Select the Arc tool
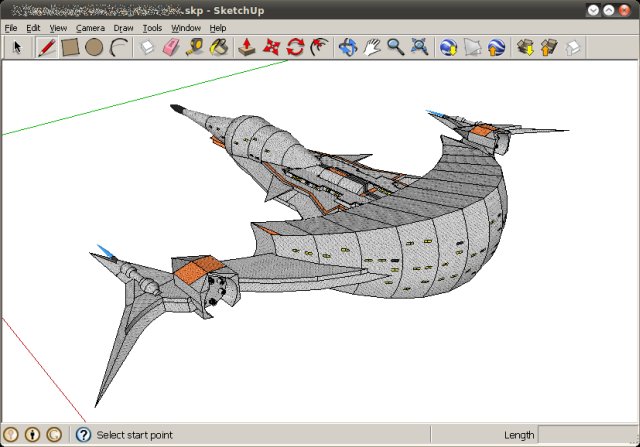Viewport: 640px width, 447px height. [x=118, y=47]
